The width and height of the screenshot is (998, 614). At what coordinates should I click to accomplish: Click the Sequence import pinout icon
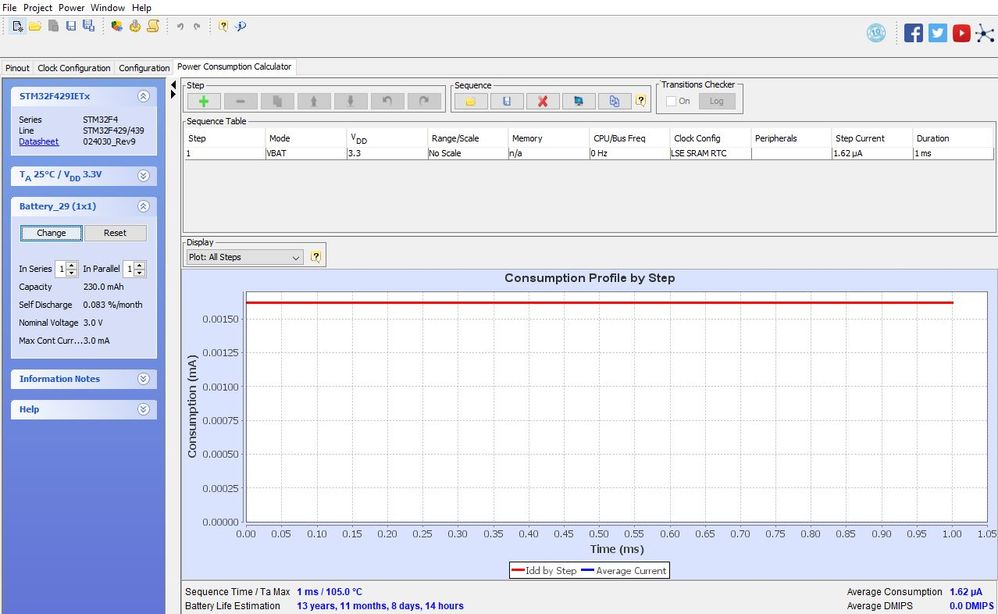(x=614, y=101)
